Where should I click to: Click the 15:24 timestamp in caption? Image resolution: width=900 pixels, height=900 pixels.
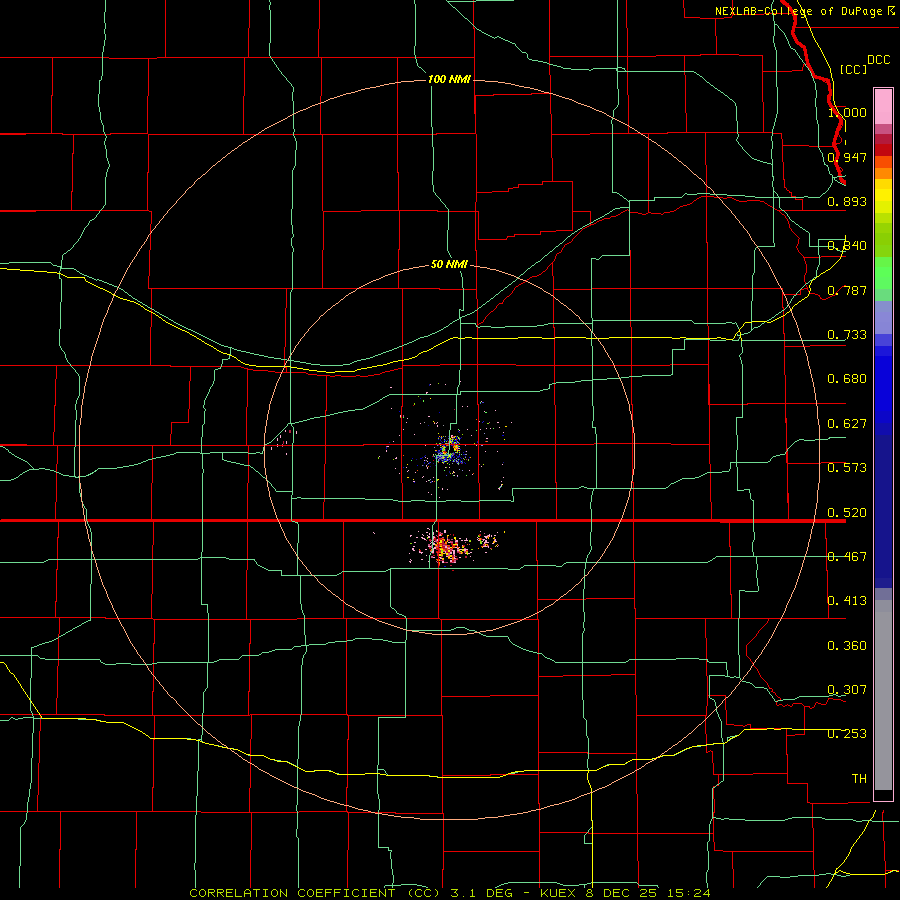click(687, 893)
